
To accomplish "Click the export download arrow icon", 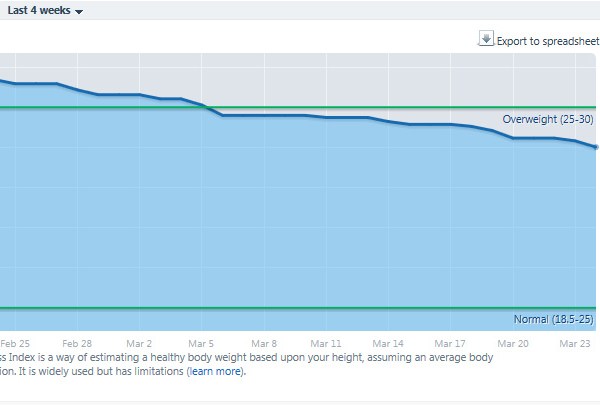I will (x=487, y=40).
